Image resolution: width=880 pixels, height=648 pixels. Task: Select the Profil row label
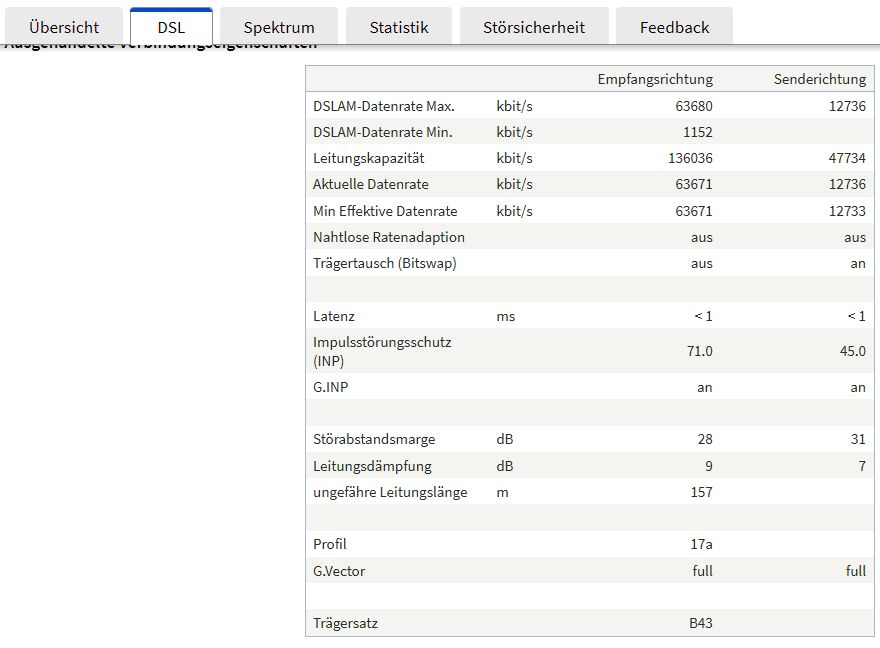329,544
